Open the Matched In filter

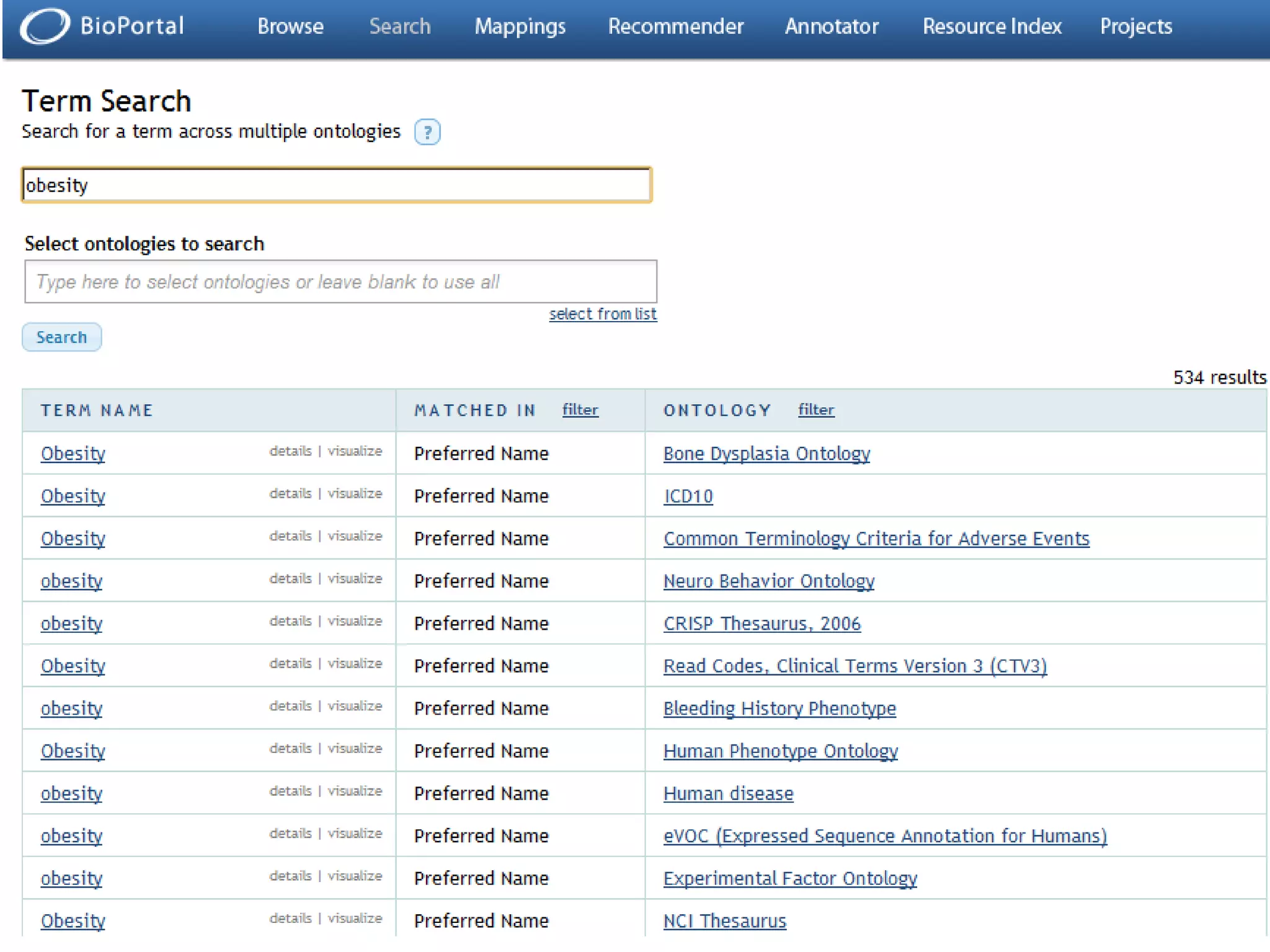coord(580,410)
